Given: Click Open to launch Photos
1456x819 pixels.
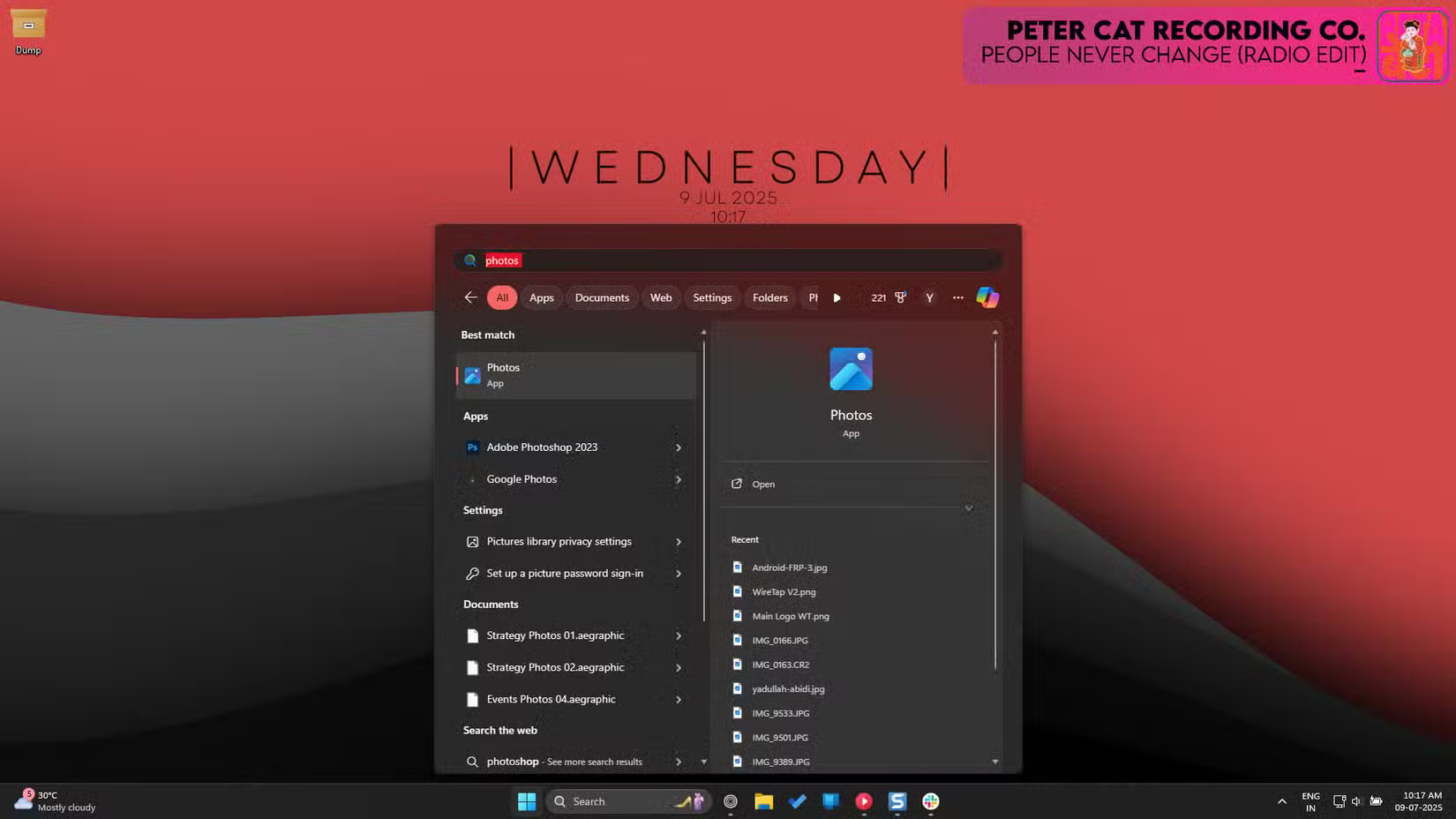Looking at the screenshot, I should 762,484.
